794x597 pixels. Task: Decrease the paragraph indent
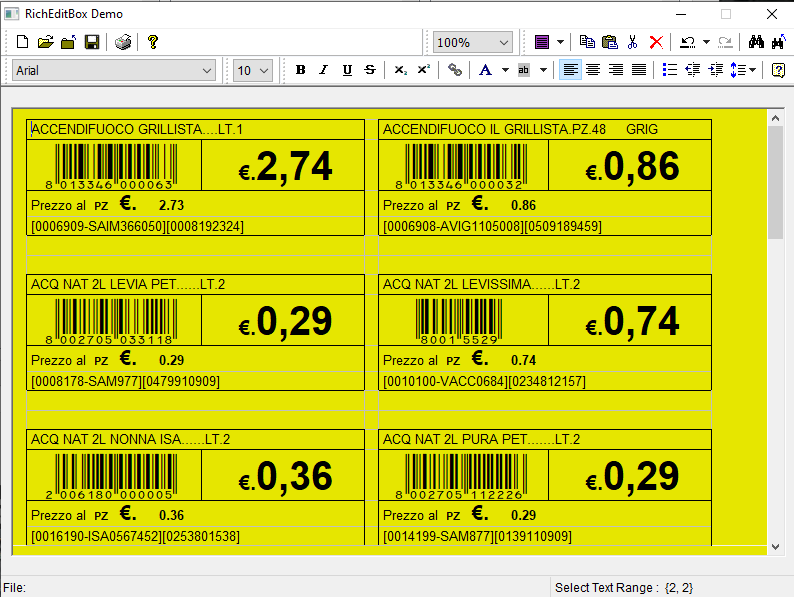pyautogui.click(x=693, y=70)
